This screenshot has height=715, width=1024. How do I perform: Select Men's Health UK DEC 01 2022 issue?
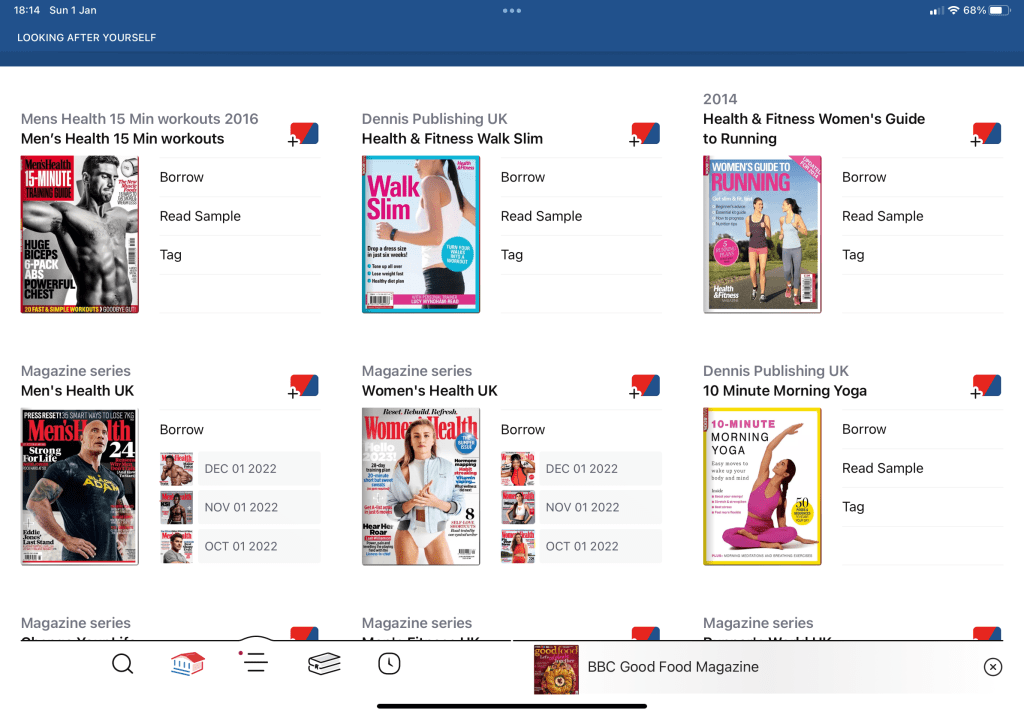point(240,468)
